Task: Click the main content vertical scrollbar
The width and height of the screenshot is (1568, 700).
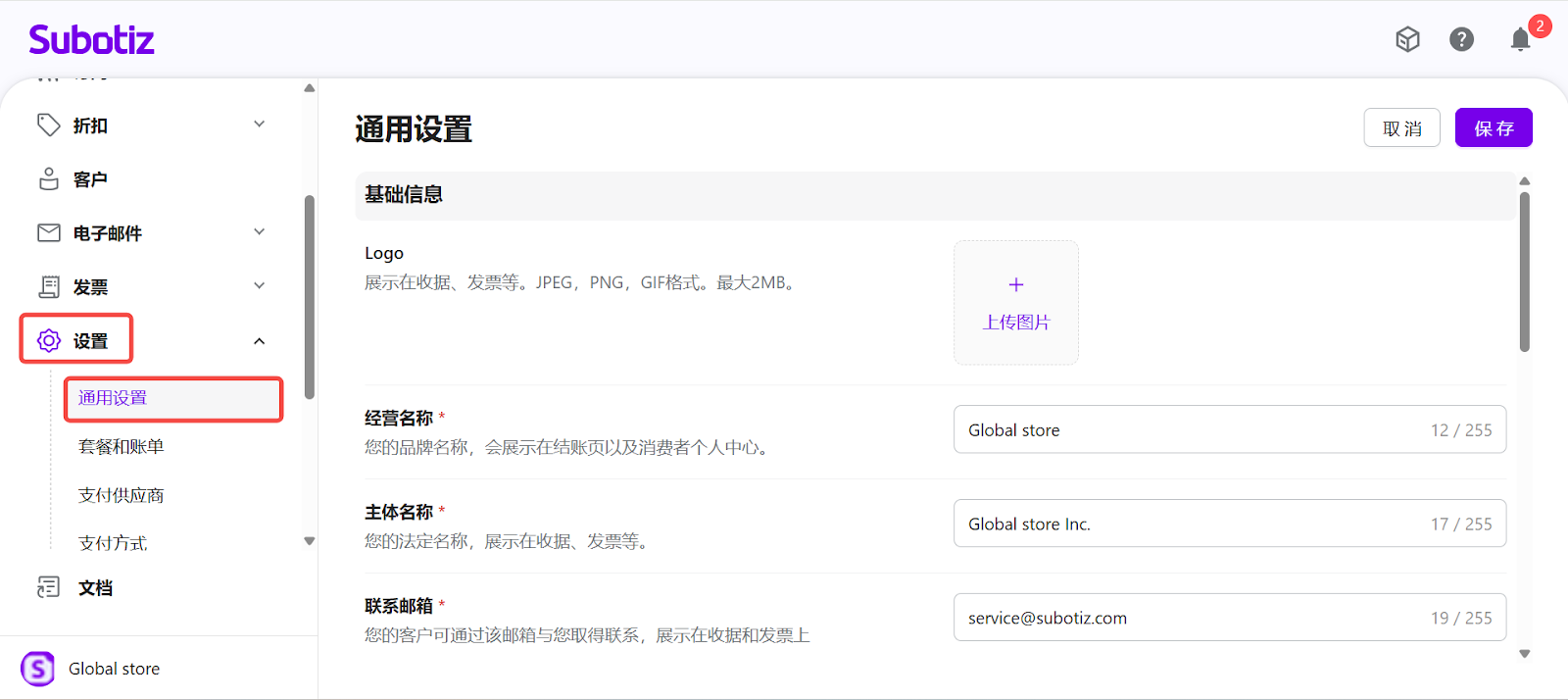Action: [x=1524, y=272]
